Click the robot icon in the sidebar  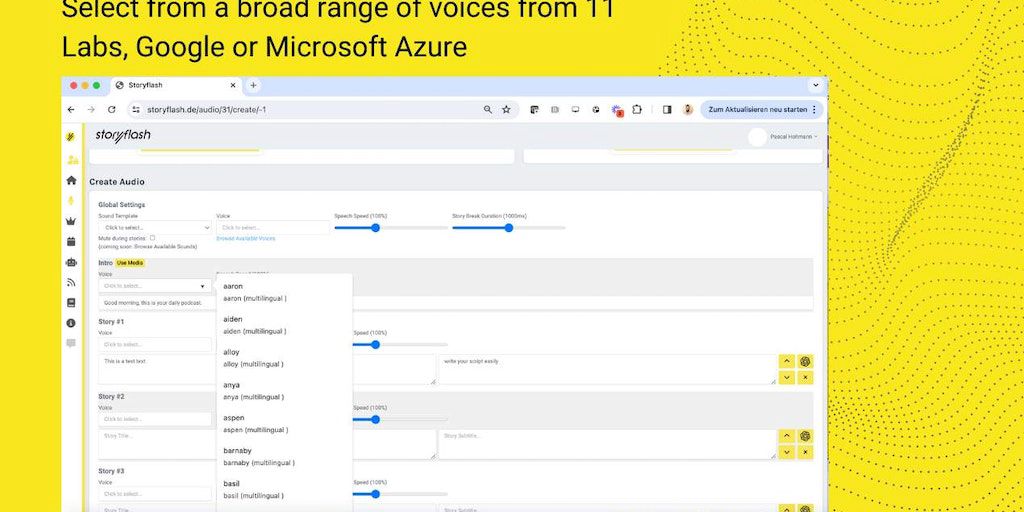pos(71,262)
